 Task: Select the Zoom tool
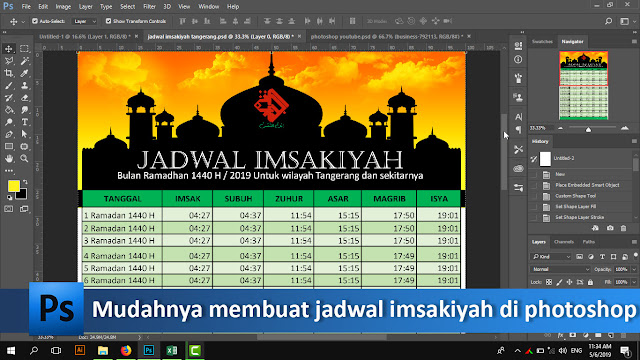click(24, 159)
